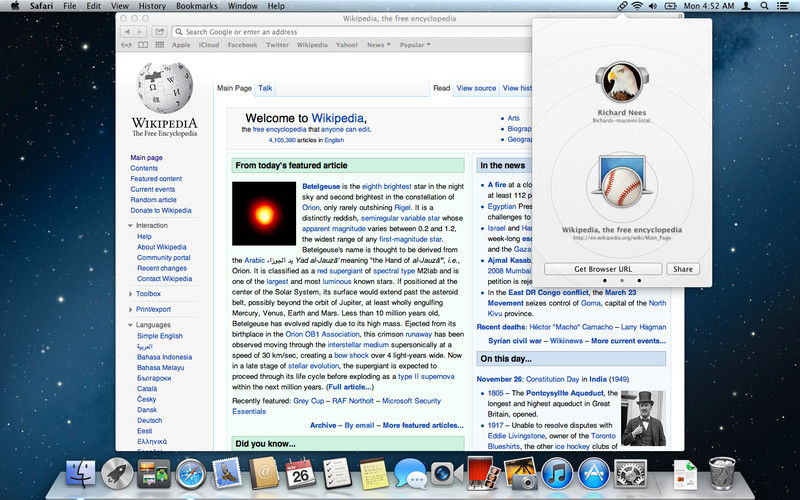
Task: Open Calendar showing 26 in Dock
Action: pyautogui.click(x=300, y=473)
